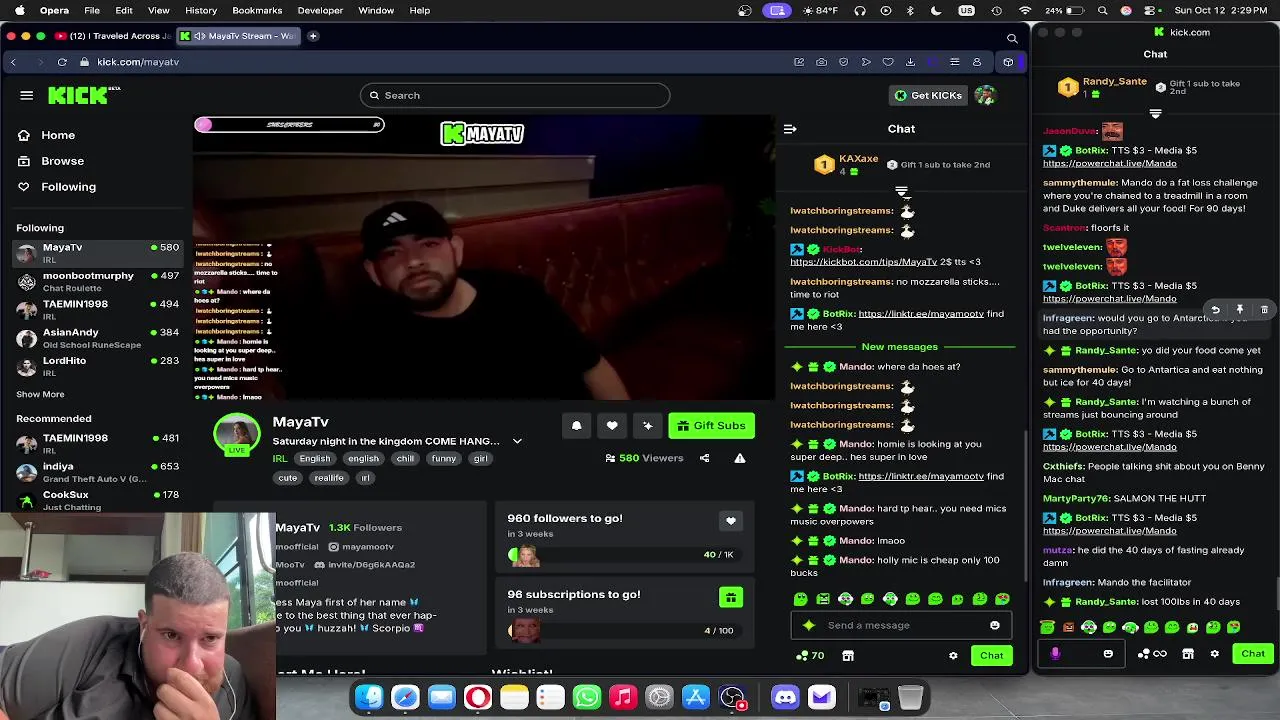The image size is (1280, 720).
Task: Click Opera address bar kick.com/mayatv
Action: pos(138,62)
